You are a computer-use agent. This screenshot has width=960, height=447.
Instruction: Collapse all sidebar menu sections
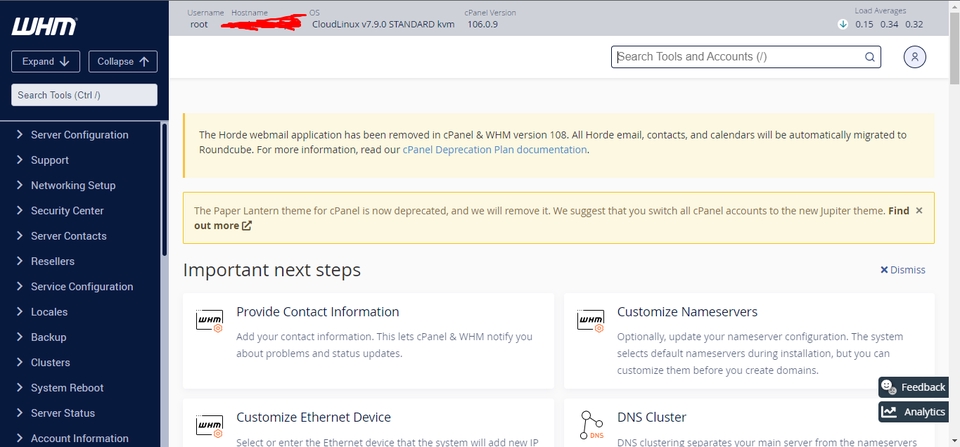click(x=123, y=61)
